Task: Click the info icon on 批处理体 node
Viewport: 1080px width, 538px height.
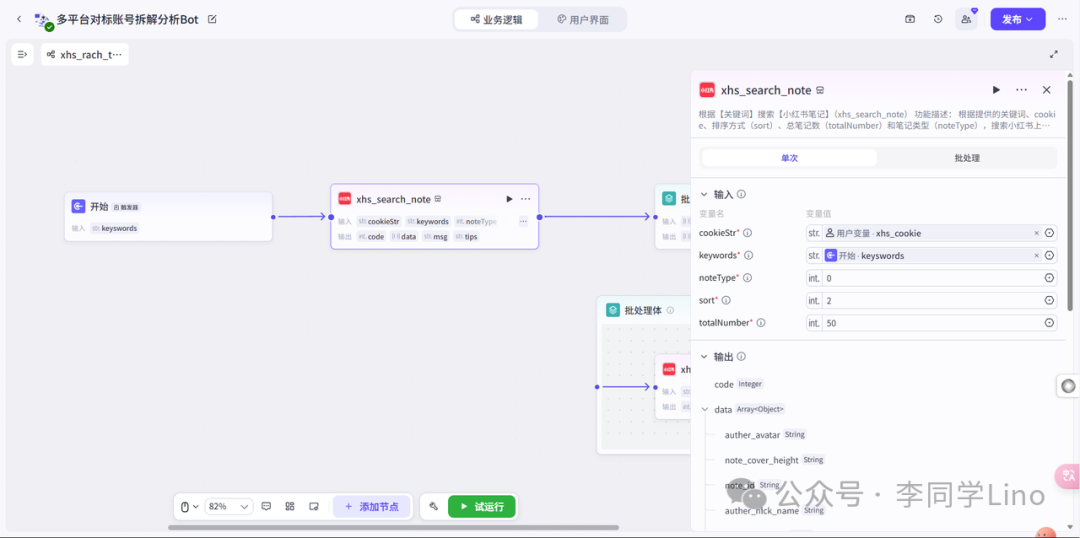Action: 670,311
